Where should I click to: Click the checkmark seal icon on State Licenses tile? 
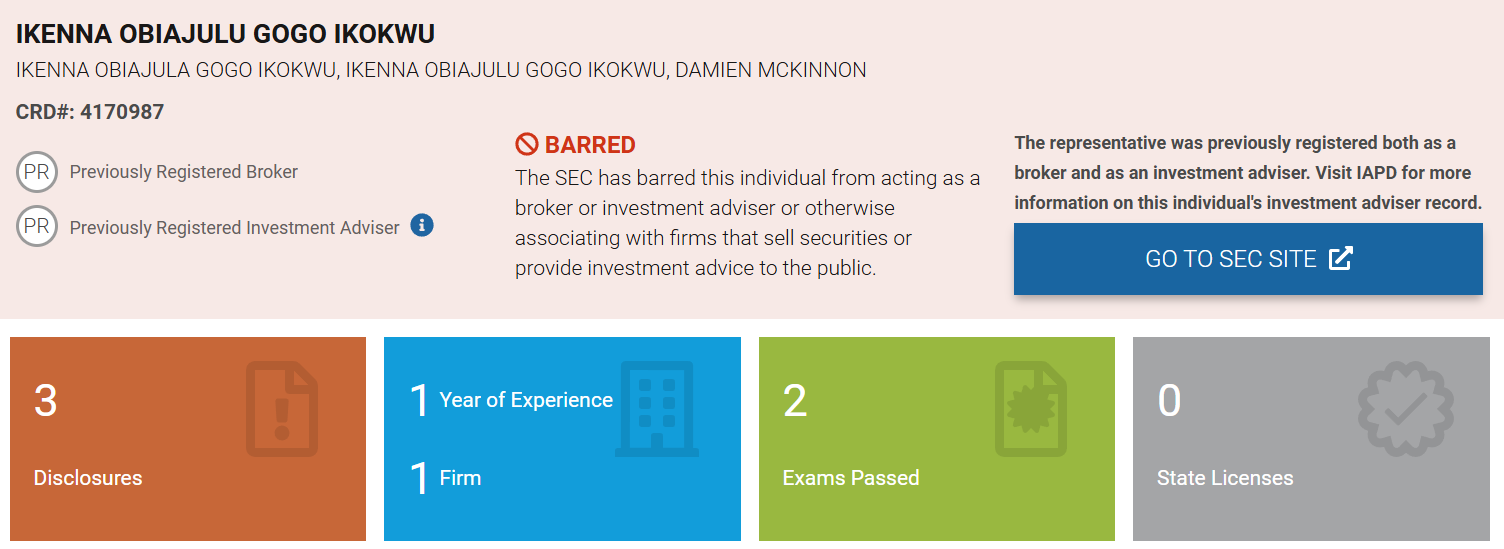pos(1405,408)
